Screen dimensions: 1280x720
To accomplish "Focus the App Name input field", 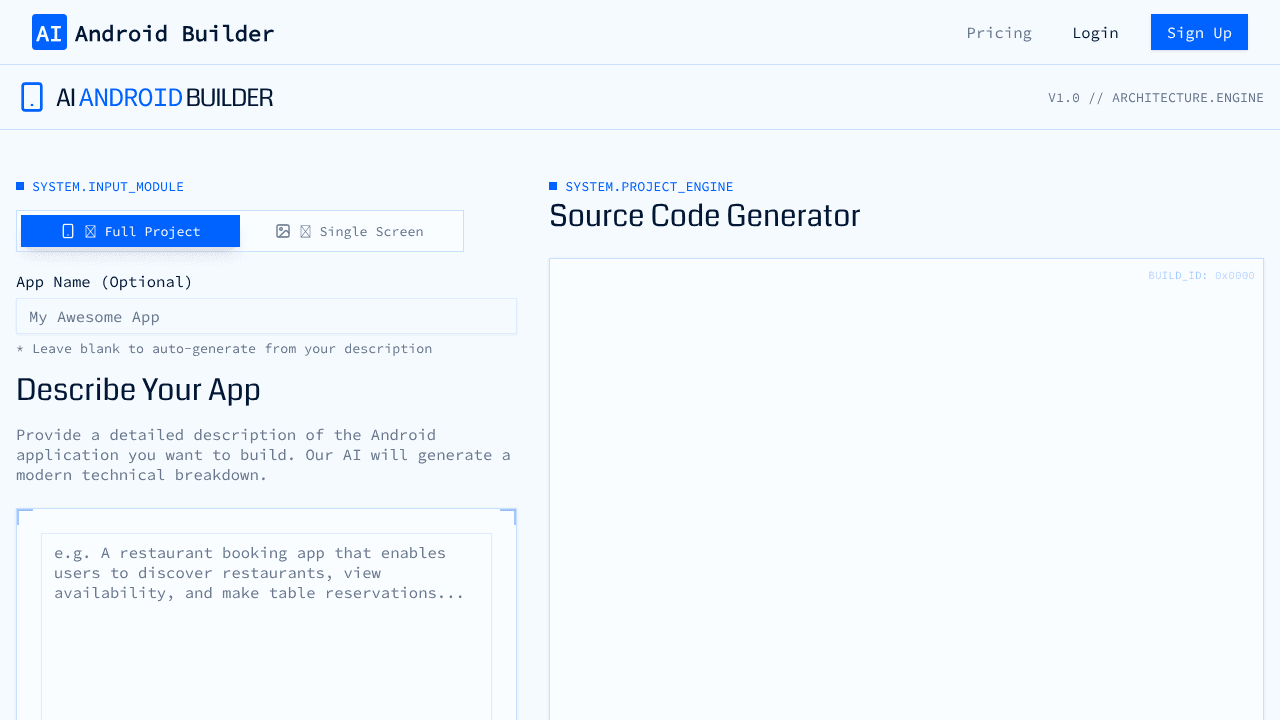I will click(266, 316).
